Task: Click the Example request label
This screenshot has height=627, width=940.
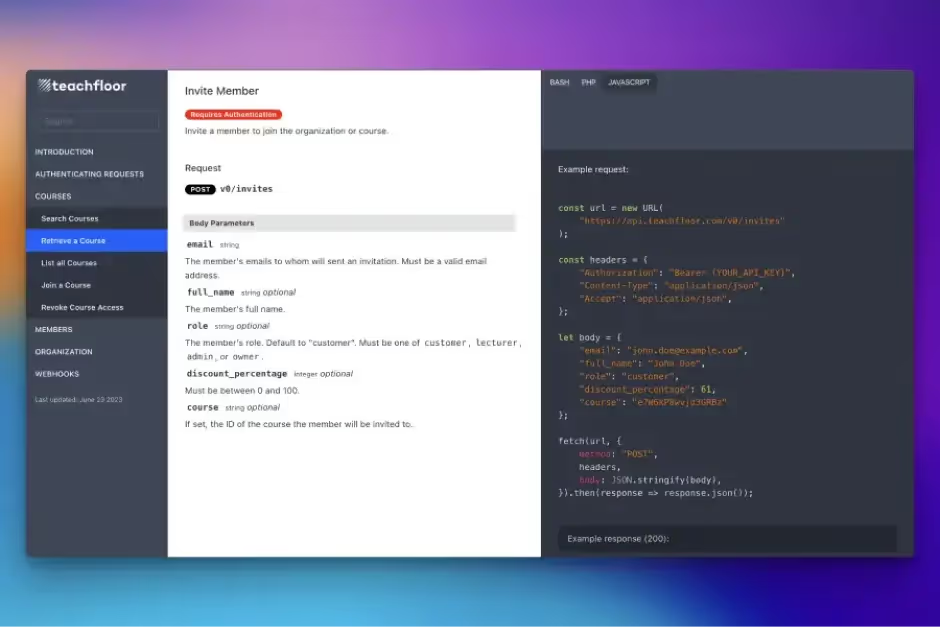Action: click(x=593, y=170)
